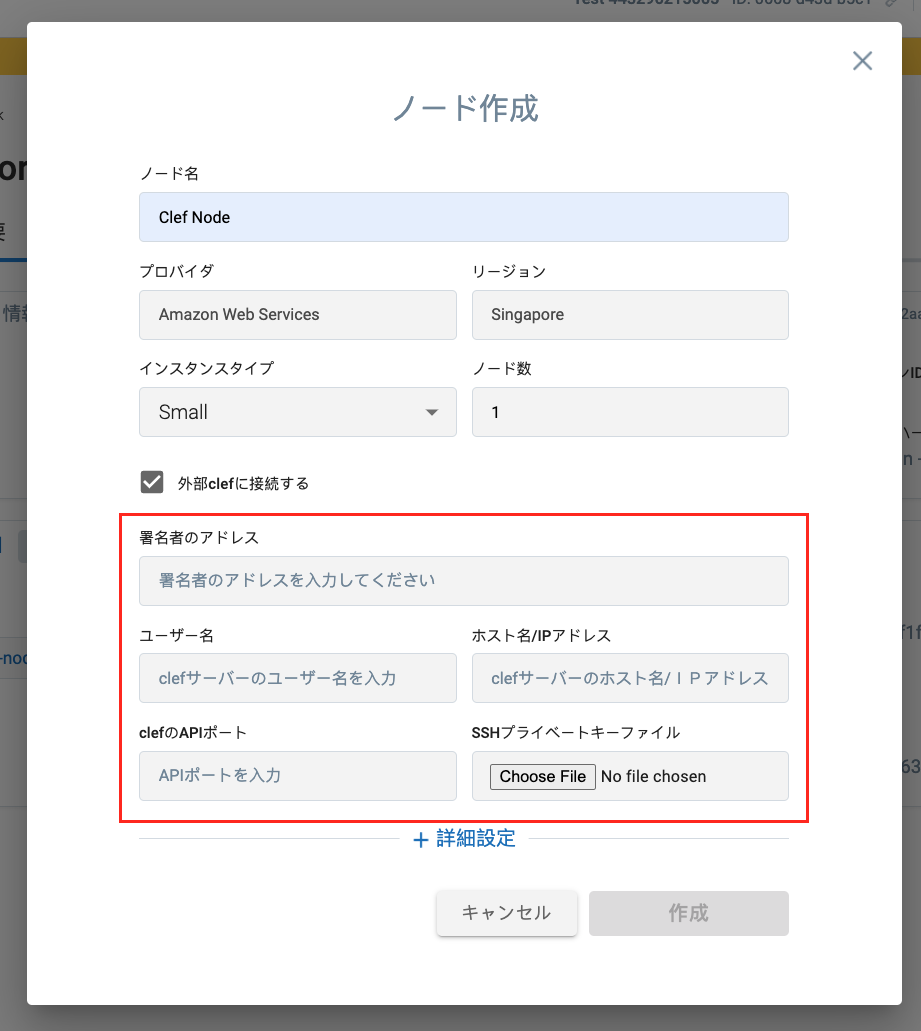Click the リージョン field showing Singapore
Image resolution: width=921 pixels, height=1031 pixels.
630,315
